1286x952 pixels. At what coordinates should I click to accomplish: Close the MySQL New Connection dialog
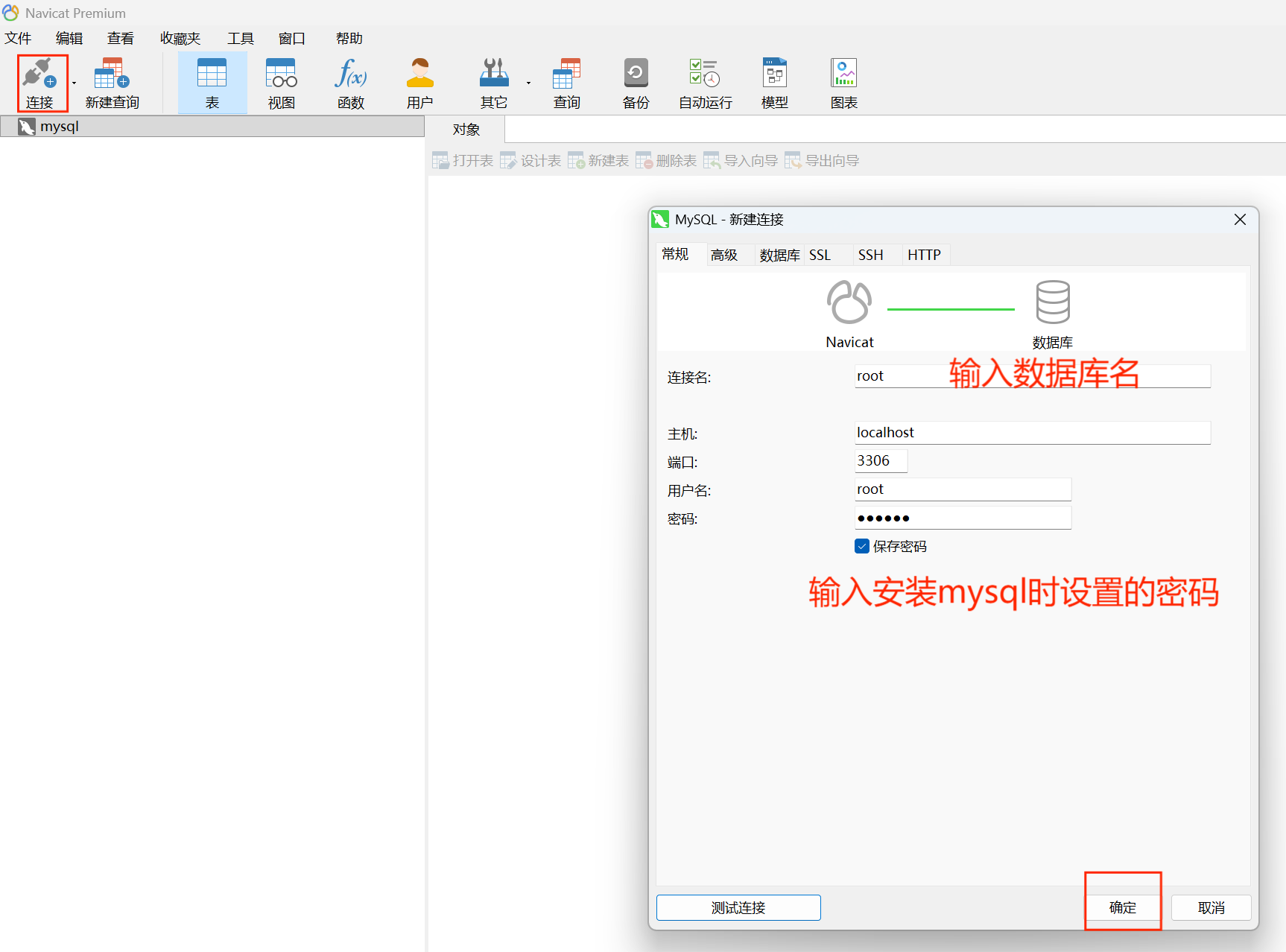coord(1240,220)
